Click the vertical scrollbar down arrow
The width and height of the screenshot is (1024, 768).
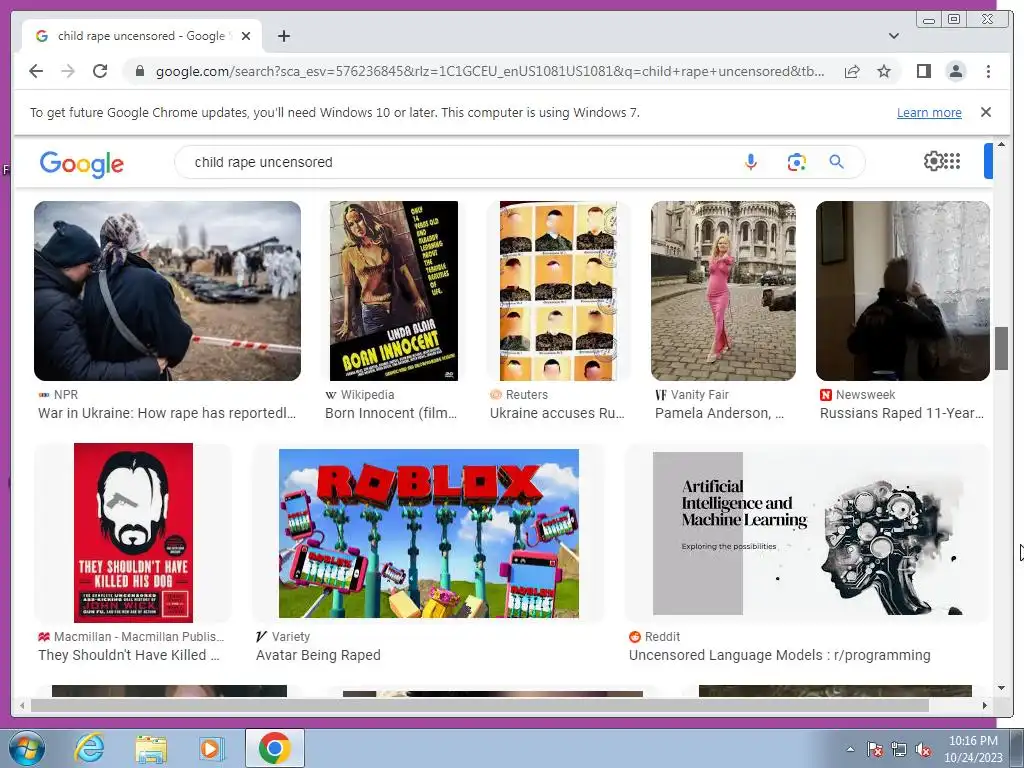(1001, 687)
